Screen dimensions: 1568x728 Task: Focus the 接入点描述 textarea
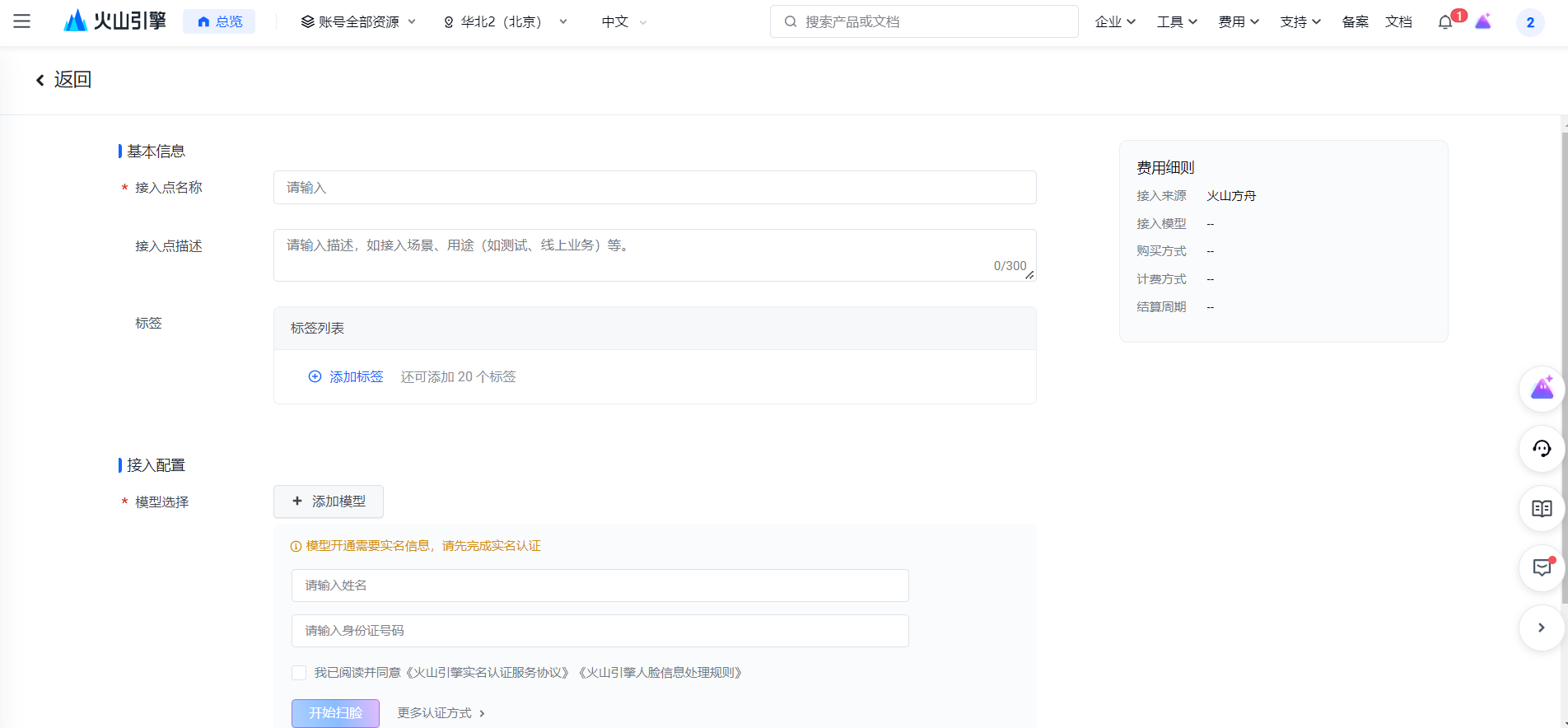[x=655, y=255]
